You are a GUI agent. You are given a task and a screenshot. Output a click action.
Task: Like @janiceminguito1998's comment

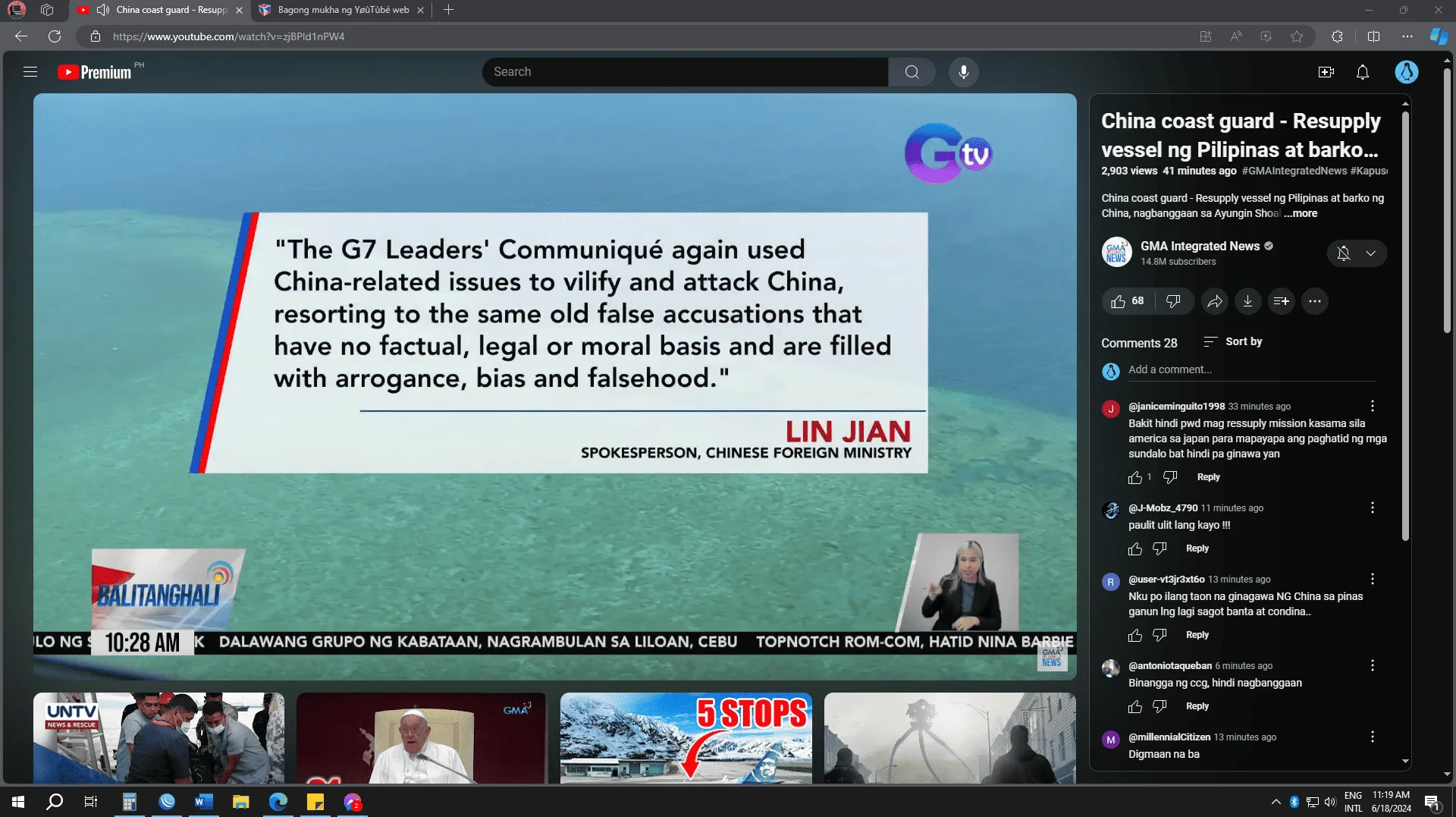(x=1134, y=477)
